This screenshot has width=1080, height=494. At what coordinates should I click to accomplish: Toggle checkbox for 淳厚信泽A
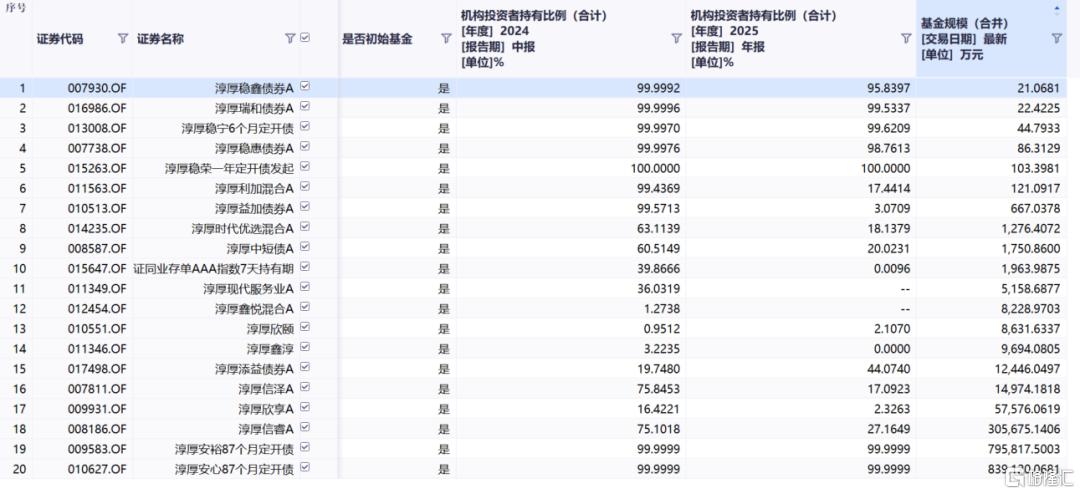point(305,388)
